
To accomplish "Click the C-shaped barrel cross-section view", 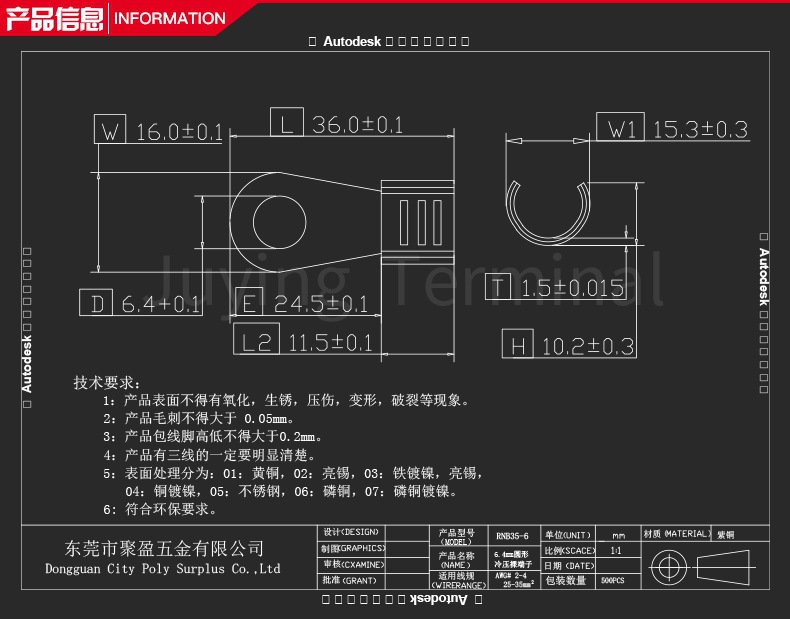I will click(546, 208).
